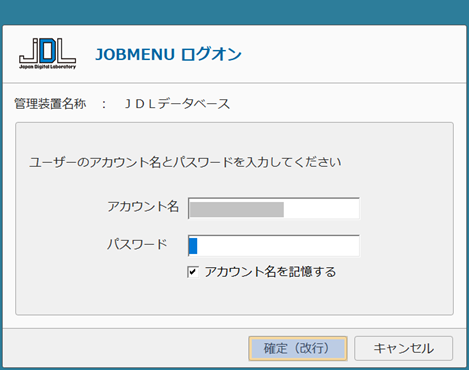469x370 pixels.
Task: Focus the アカウント名 input field
Action: pos(274,208)
